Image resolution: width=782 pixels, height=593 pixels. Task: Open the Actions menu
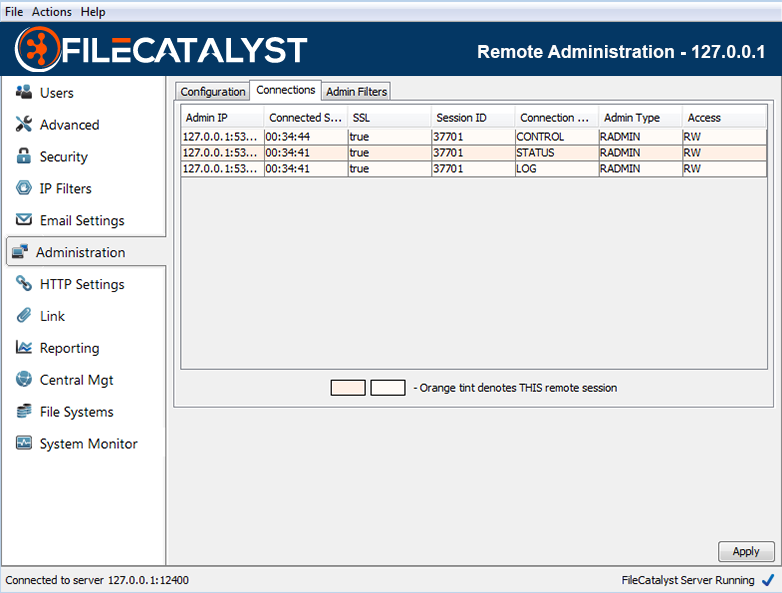coord(52,11)
